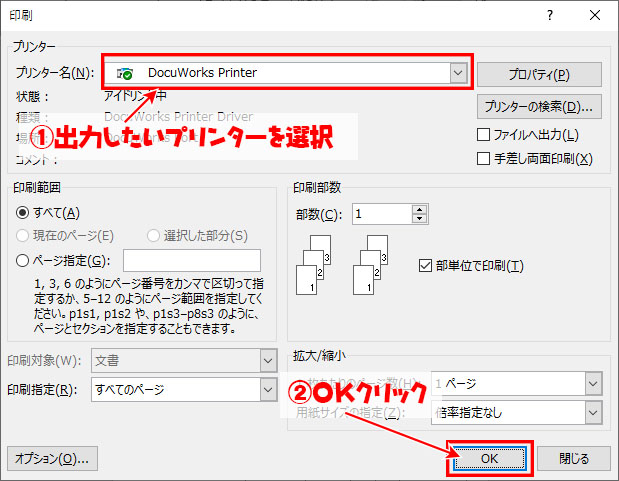
Task: Open printer プロパティ(P) button
Action: (539, 74)
